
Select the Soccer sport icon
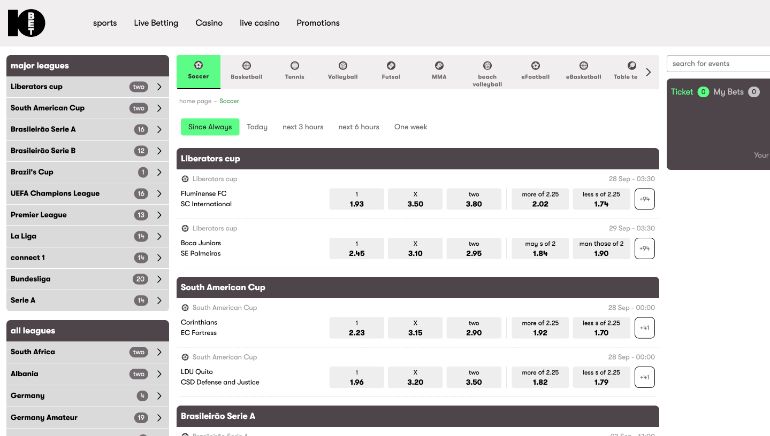point(198,71)
